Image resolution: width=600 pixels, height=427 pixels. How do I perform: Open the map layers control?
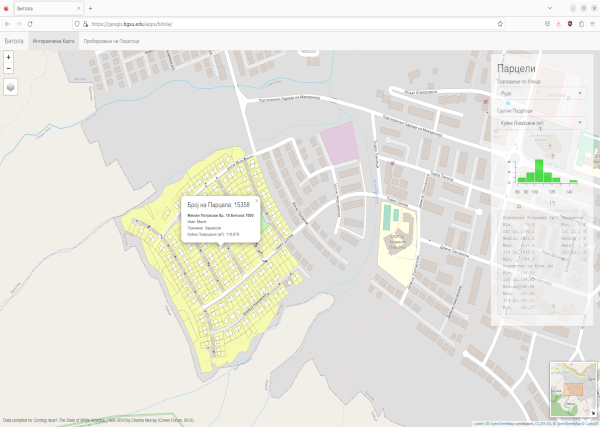click(10, 87)
